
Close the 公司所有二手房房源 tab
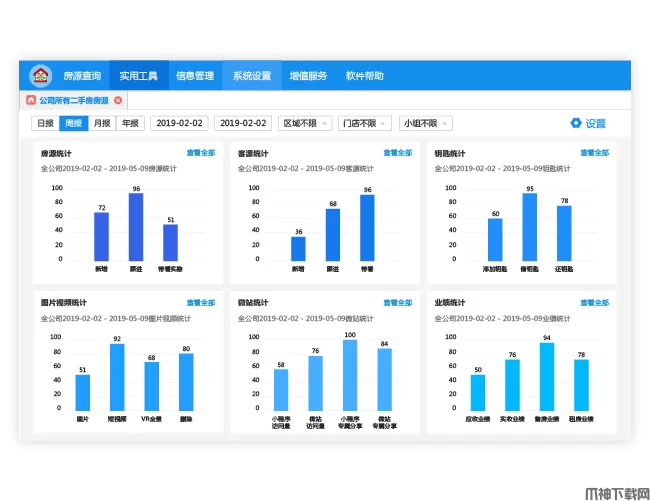coord(118,100)
